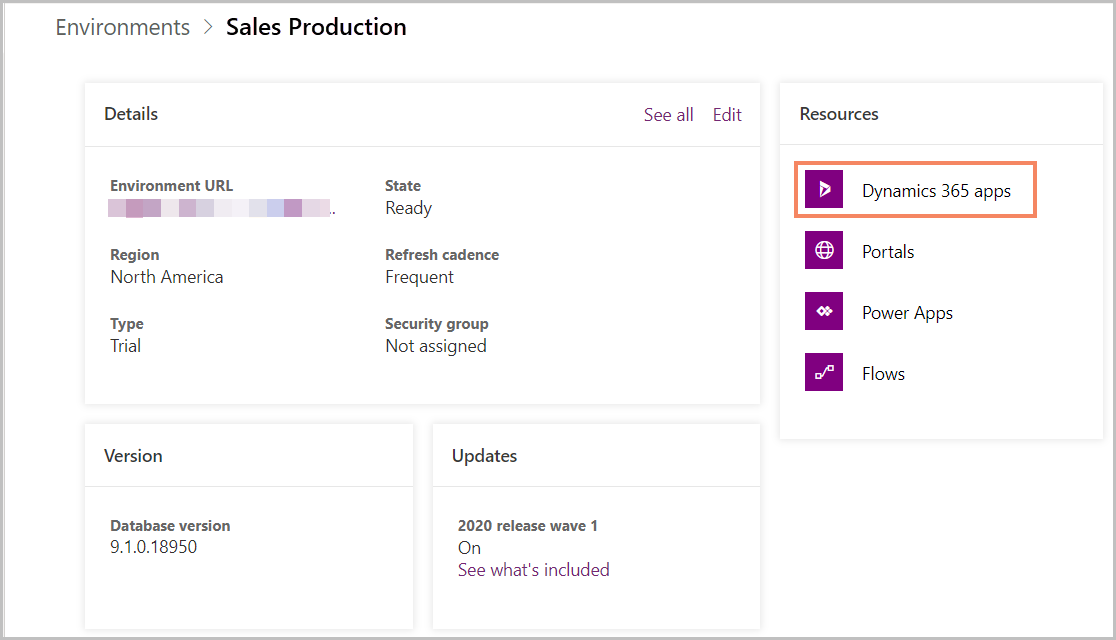Screen dimensions: 1116x640
Task: Click See all in Details
Action: [668, 115]
